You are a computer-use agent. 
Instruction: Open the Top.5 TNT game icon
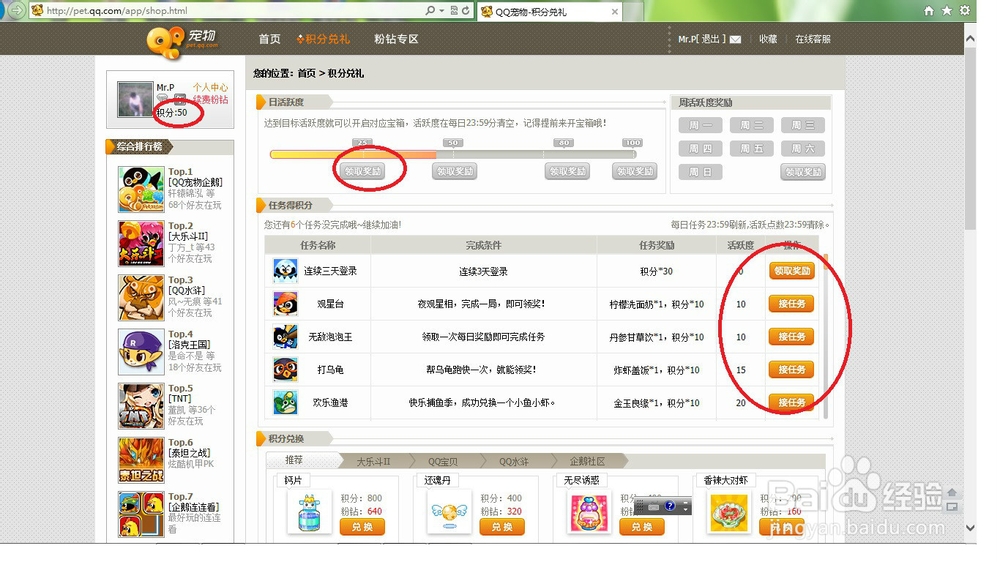(x=141, y=406)
